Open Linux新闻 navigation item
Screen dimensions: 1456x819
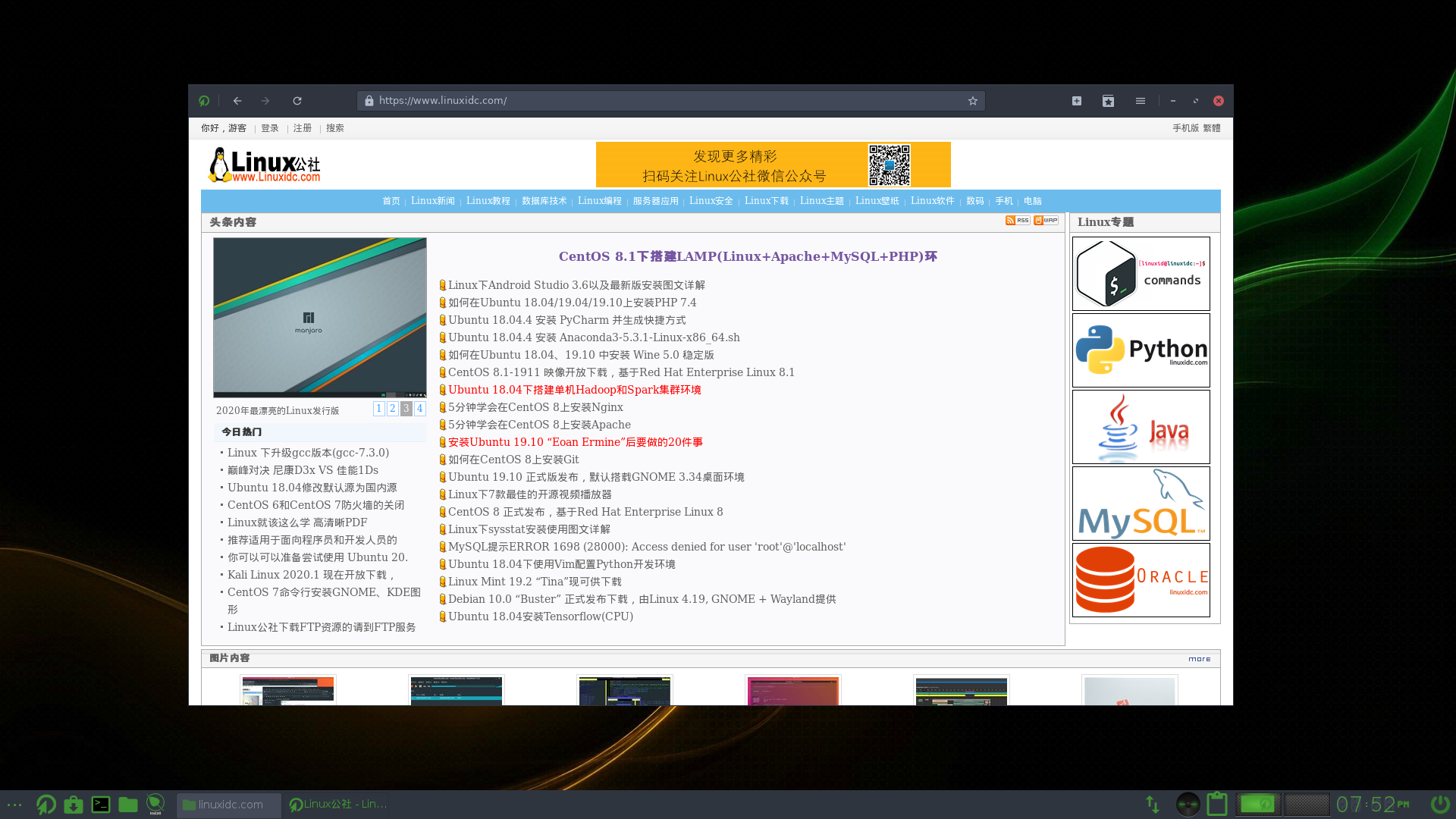(433, 201)
